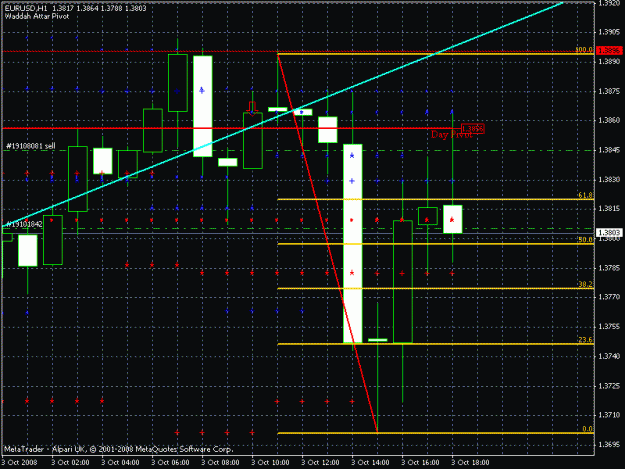This screenshot has height=469, width=625.
Task: Click the 3 Oct 04:00 time label
Action: click(x=120, y=463)
